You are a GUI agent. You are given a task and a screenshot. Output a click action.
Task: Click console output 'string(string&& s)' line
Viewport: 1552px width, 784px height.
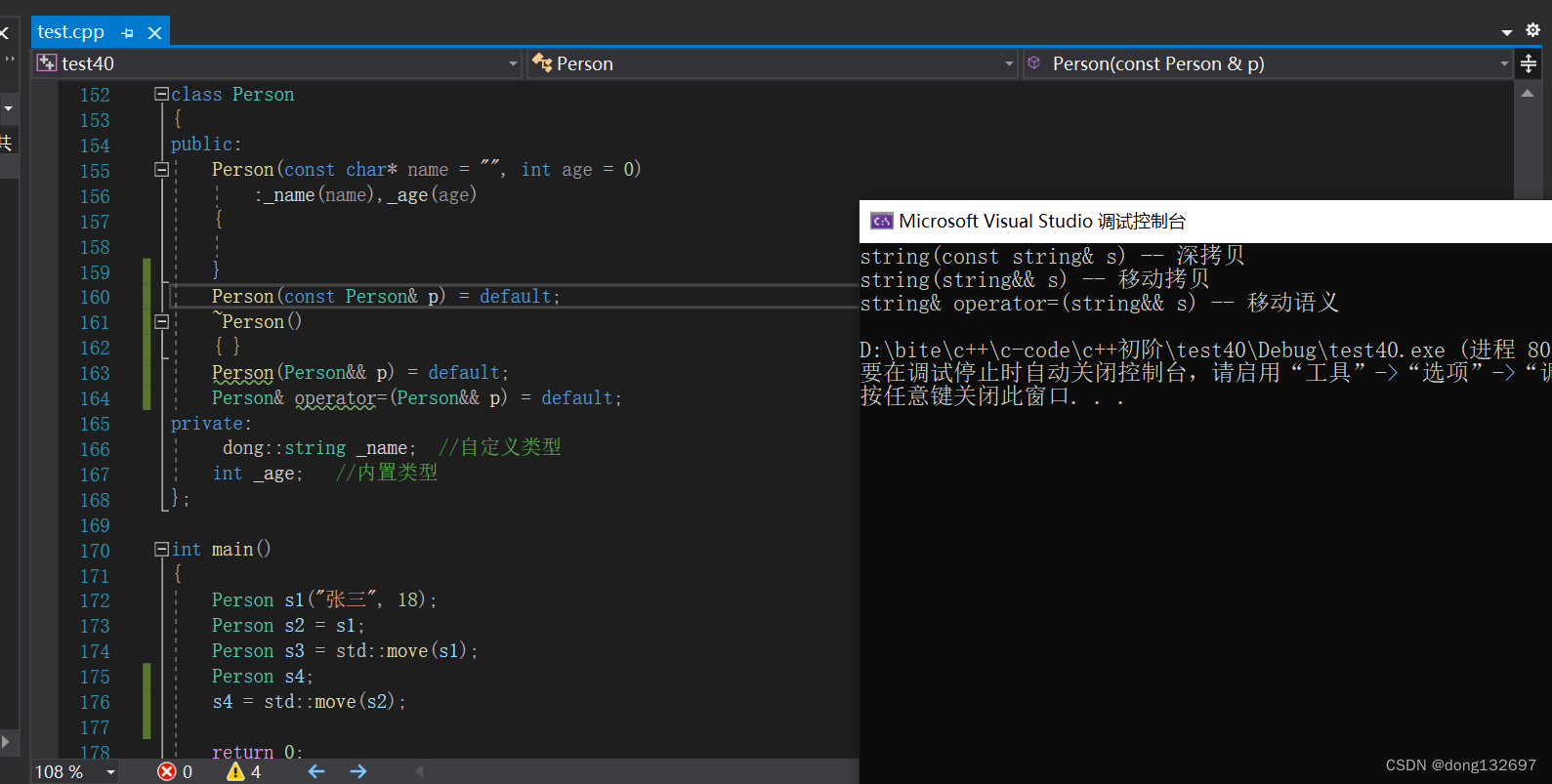[1035, 280]
